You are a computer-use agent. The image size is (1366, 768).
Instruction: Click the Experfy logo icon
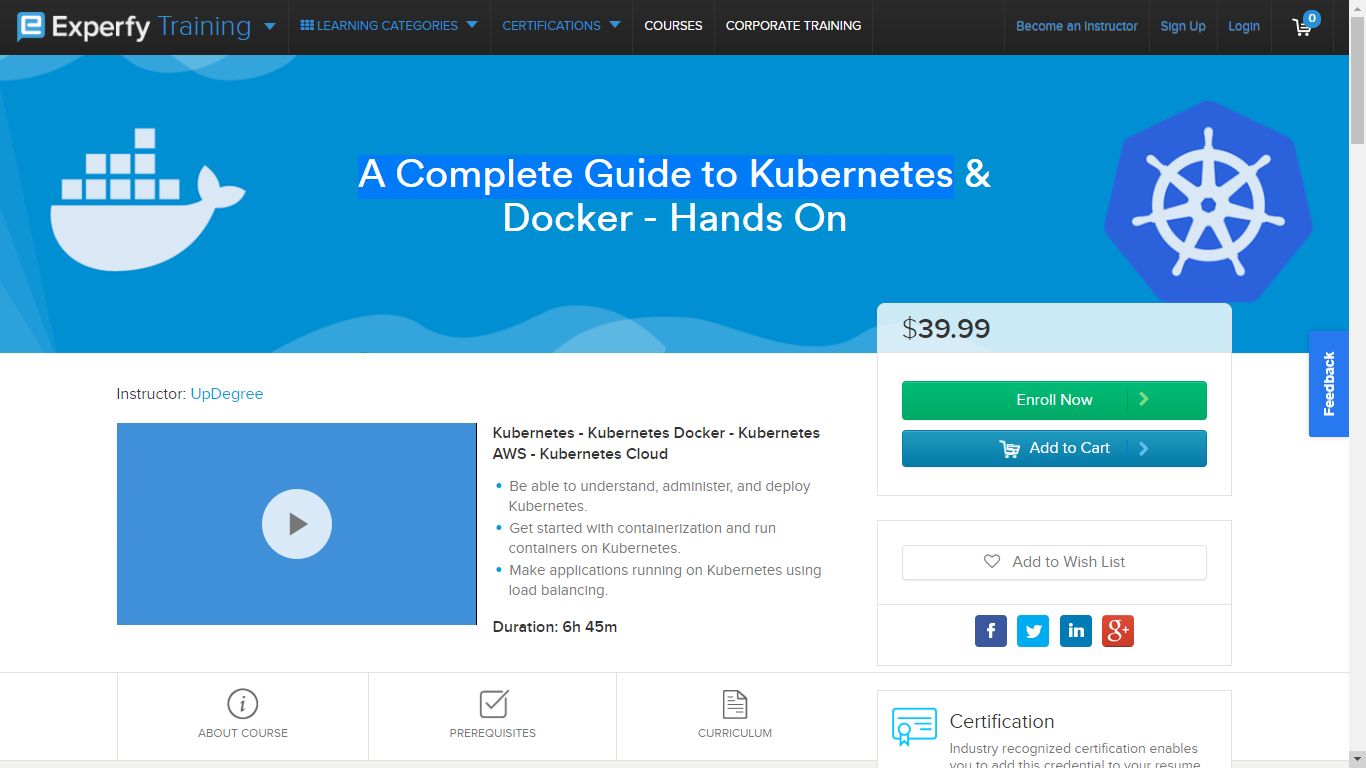pos(31,27)
